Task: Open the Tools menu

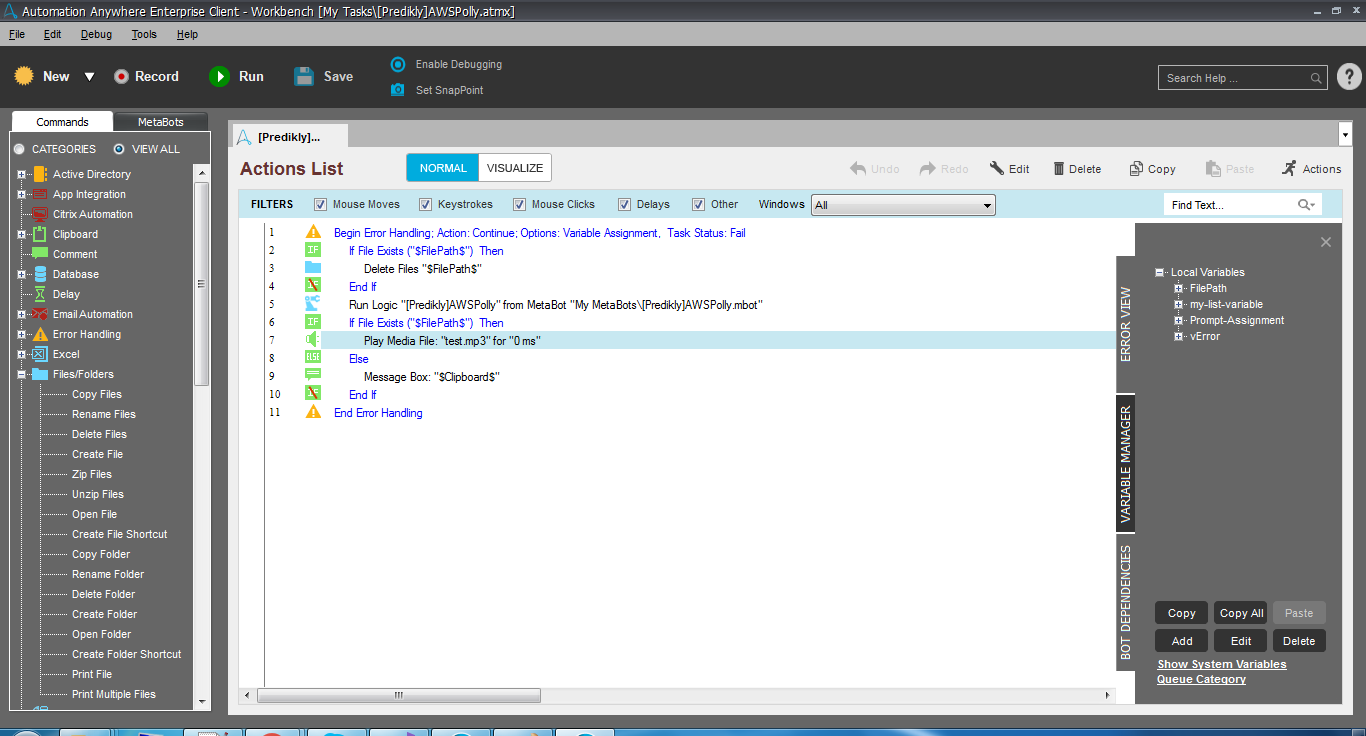Action: [144, 34]
